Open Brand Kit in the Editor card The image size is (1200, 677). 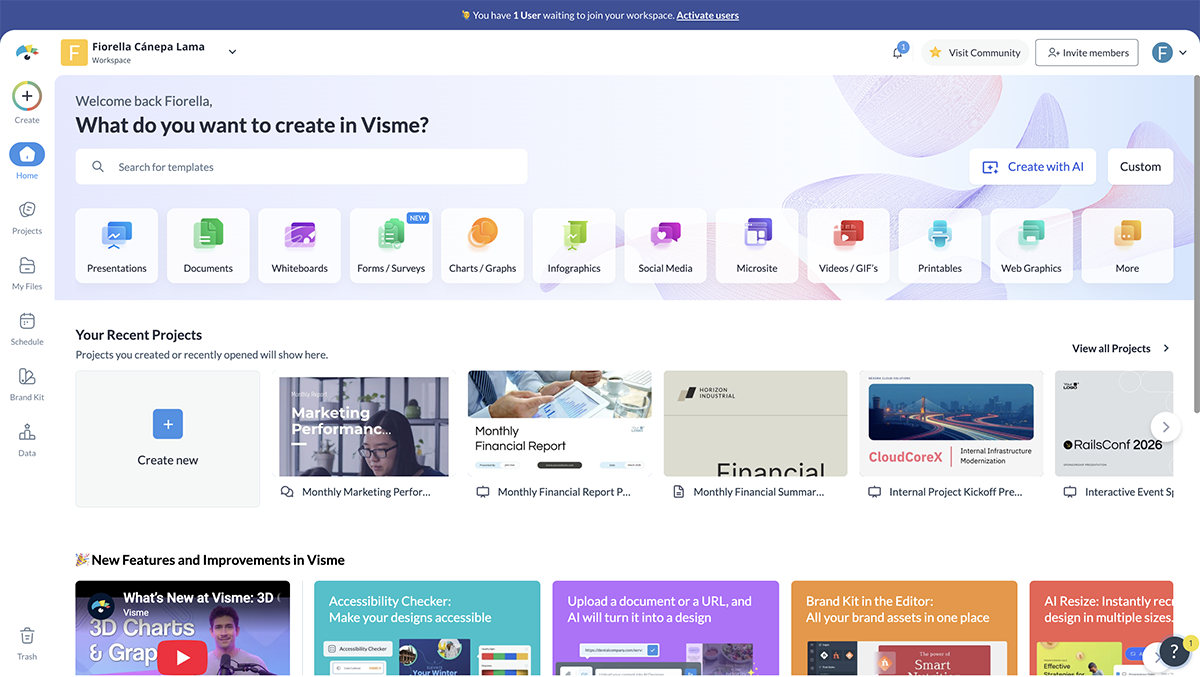(904, 628)
